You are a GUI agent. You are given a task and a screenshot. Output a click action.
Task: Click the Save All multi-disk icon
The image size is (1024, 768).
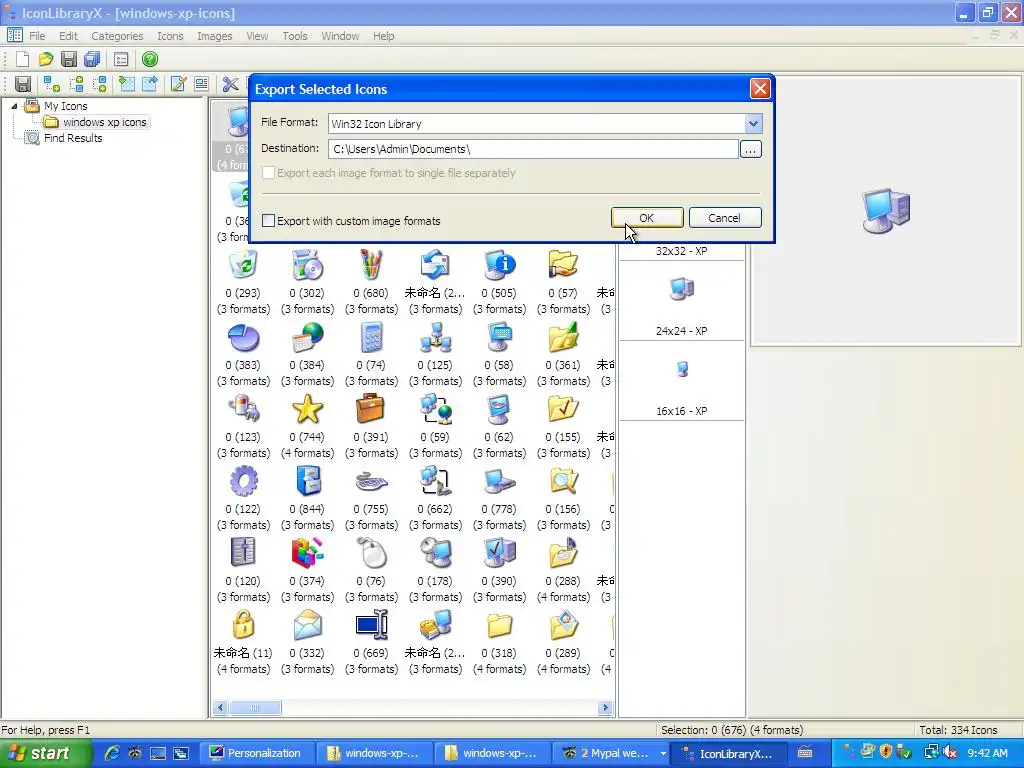tap(92, 59)
